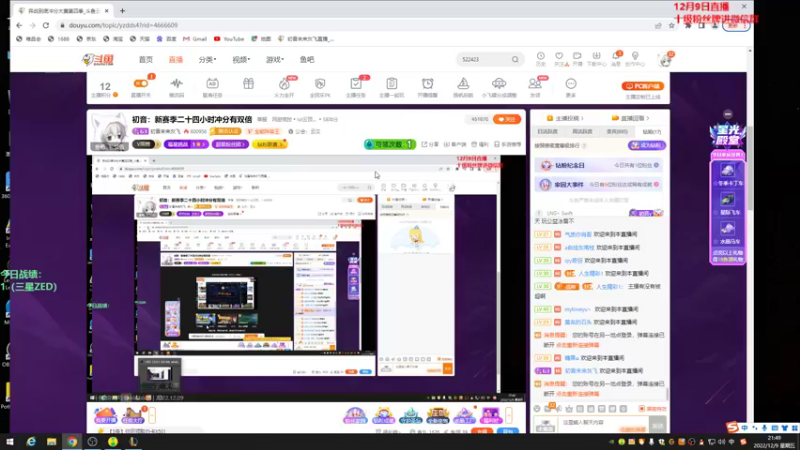Open the 我要开黑 icon below the player
The width and height of the screenshot is (800, 450).
106,415
